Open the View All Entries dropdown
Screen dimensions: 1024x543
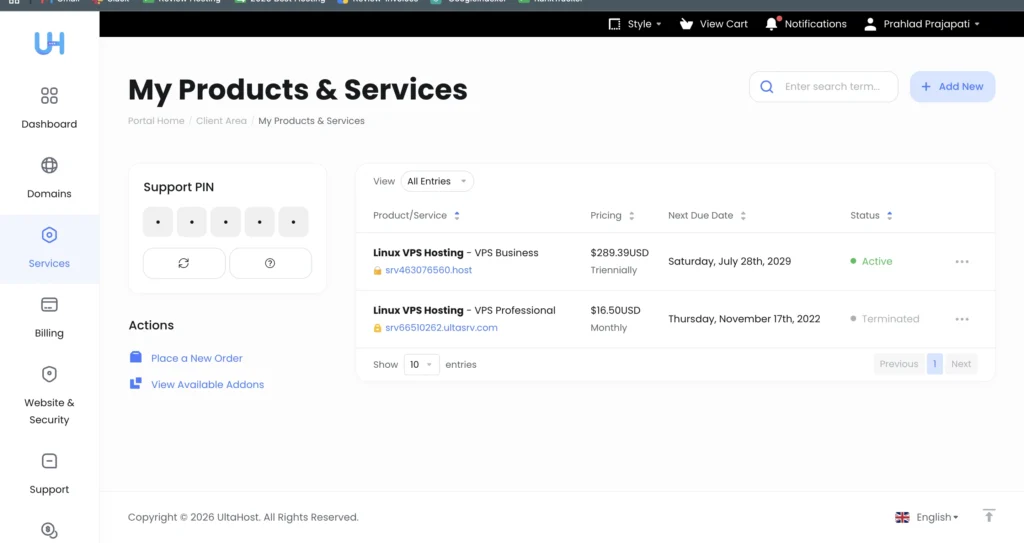tap(437, 182)
